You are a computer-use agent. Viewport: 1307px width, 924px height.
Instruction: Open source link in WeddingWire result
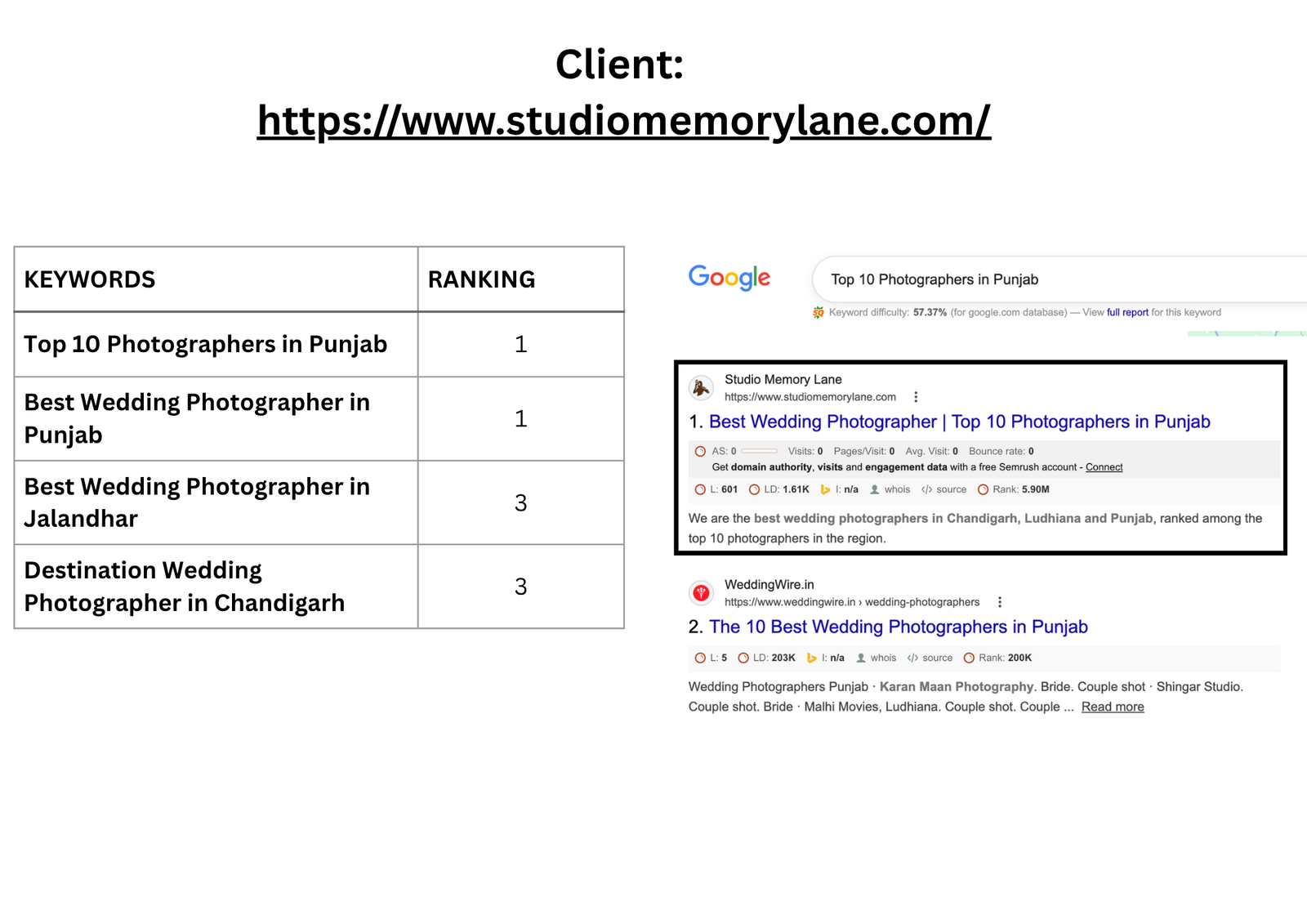coord(930,658)
